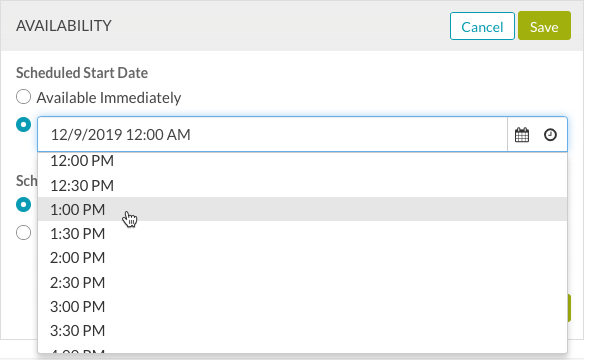Select the unchecked radio button beside 1:30 PM row

[23, 233]
